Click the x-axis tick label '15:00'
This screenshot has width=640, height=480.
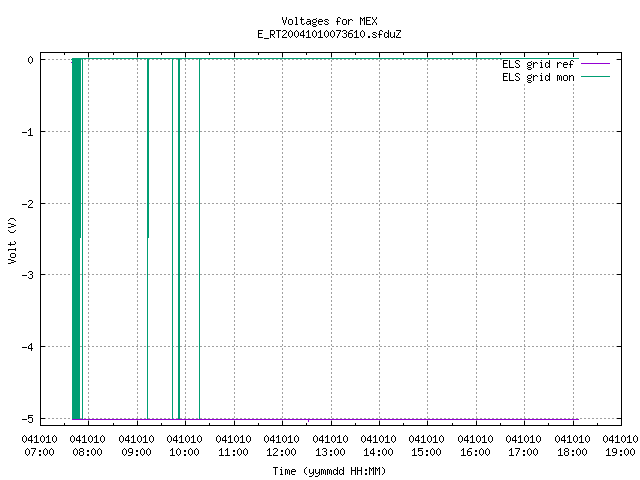pyautogui.click(x=427, y=452)
